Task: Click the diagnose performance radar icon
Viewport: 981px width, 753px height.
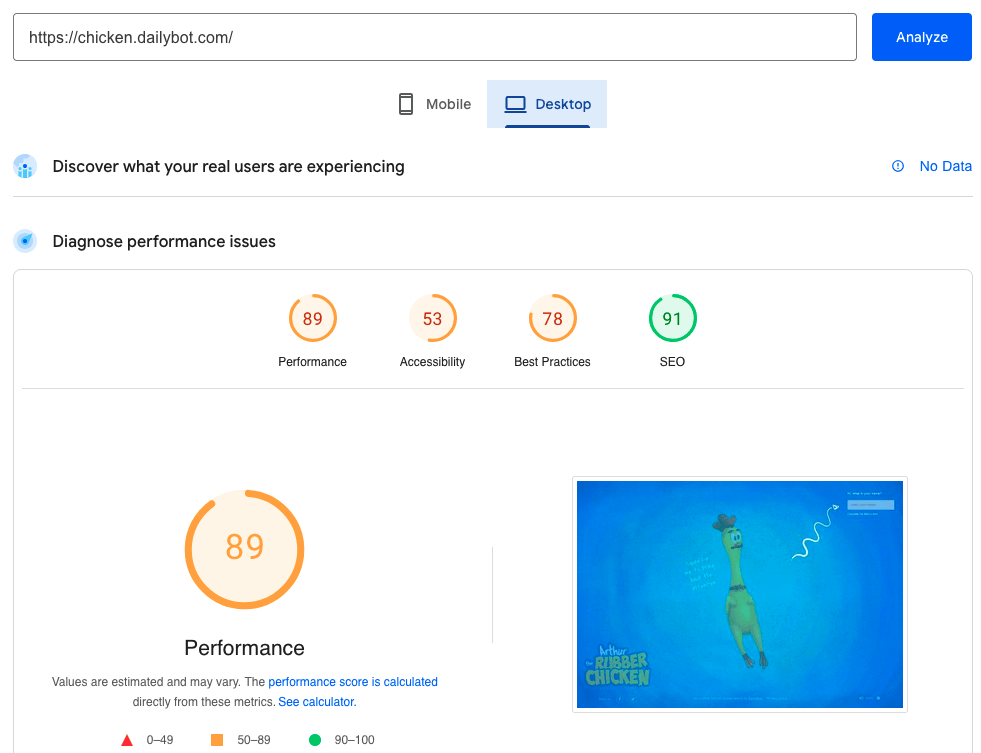Action: point(25,241)
